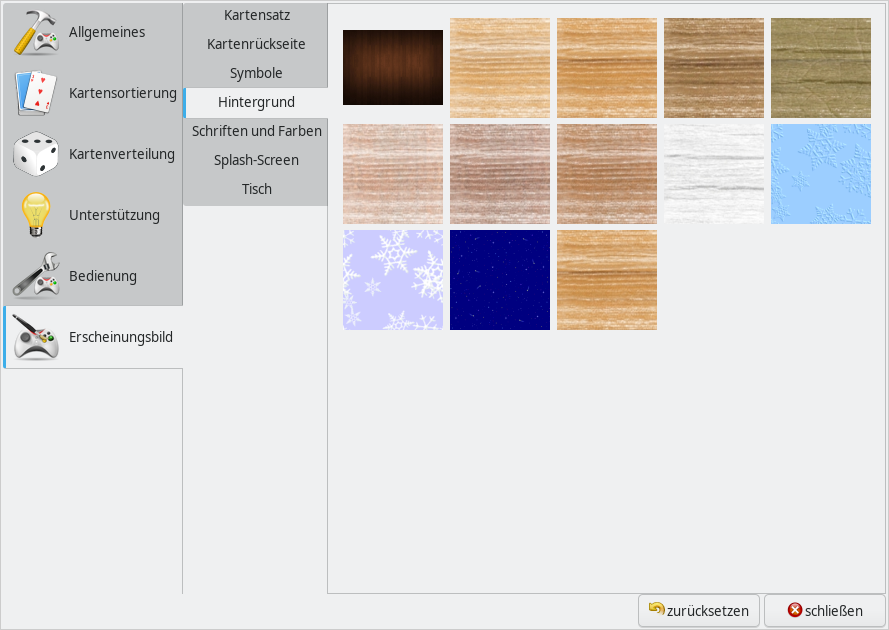Select the dark blue starry background

tap(500, 280)
